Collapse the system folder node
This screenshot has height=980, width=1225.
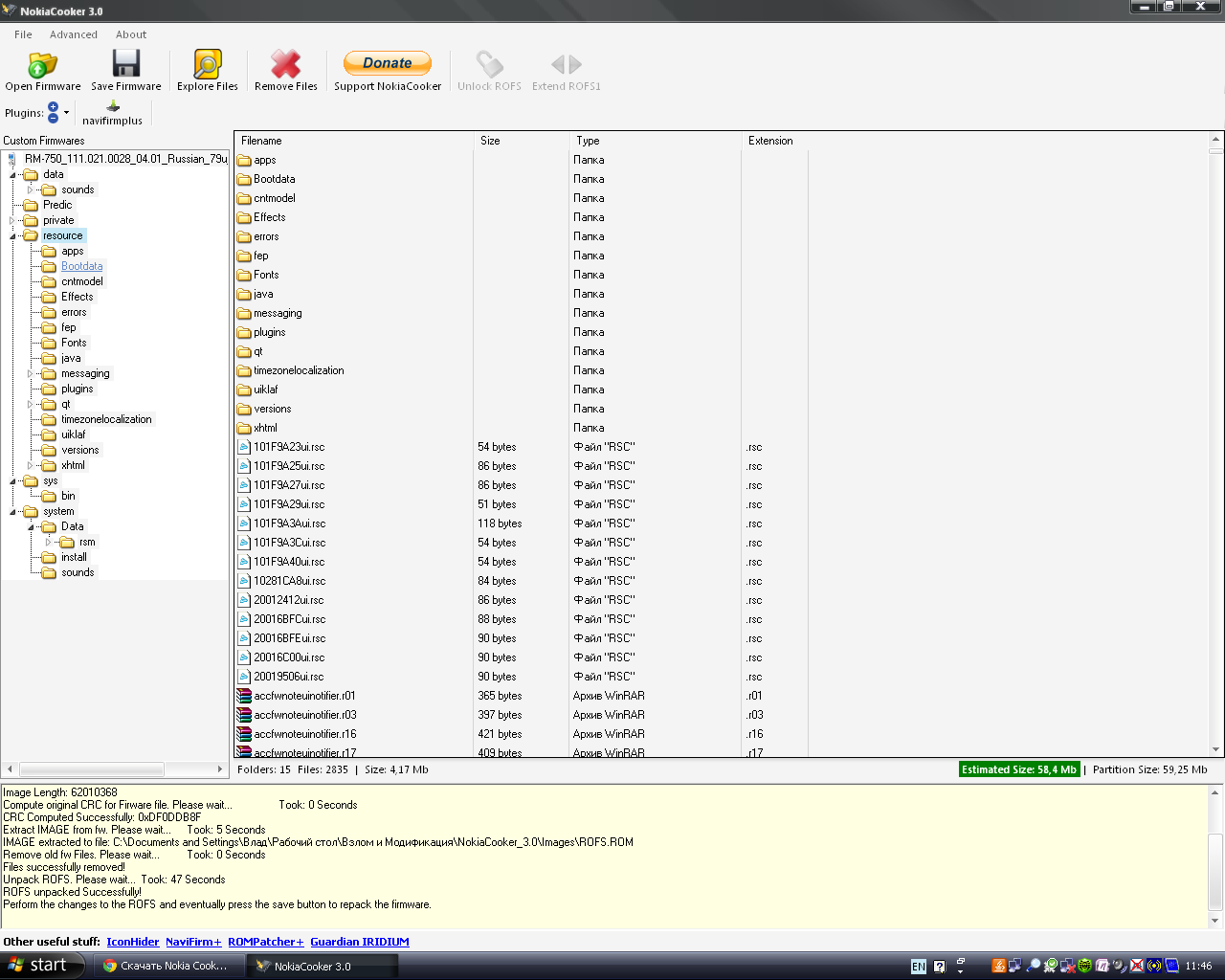point(12,512)
